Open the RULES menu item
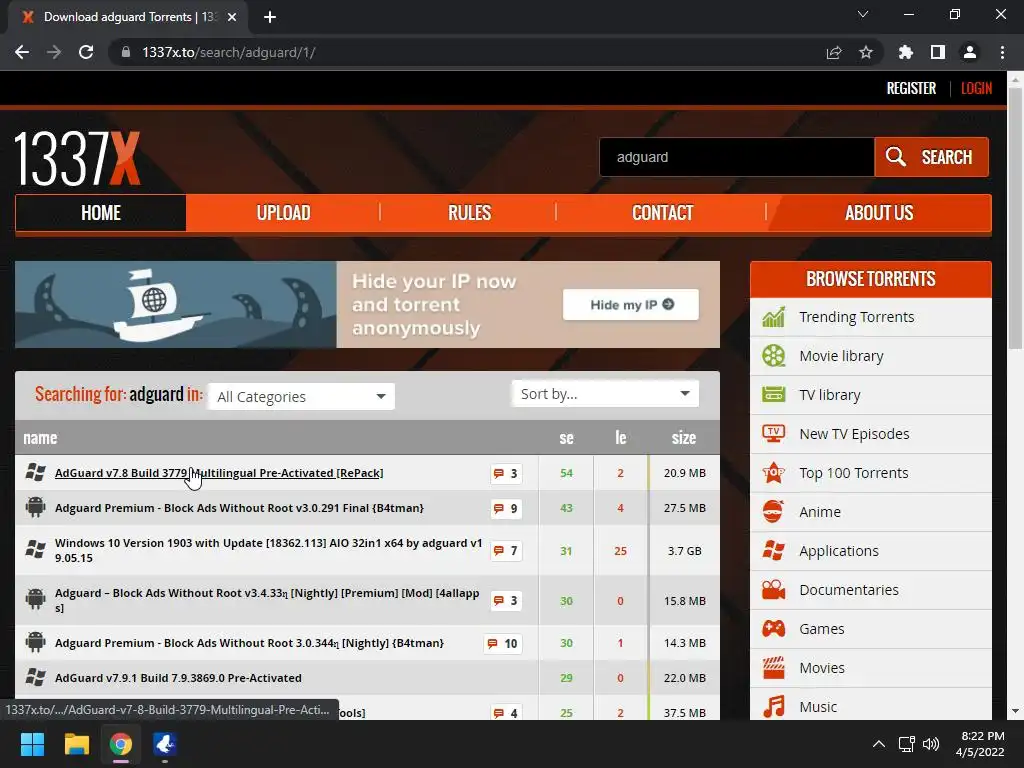Image resolution: width=1024 pixels, height=768 pixels. (x=469, y=213)
